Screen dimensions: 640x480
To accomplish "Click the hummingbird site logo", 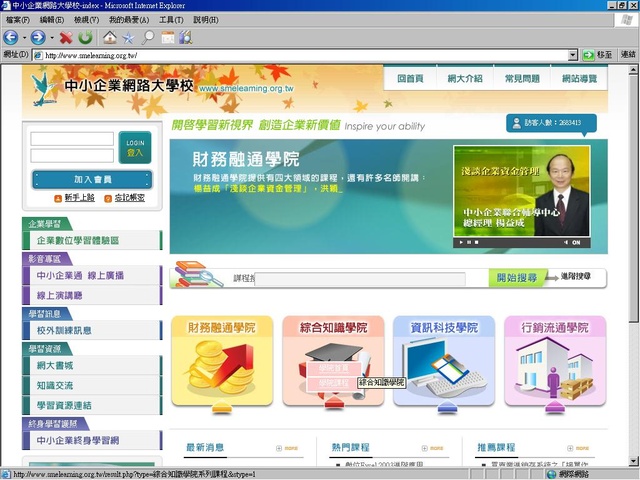I will coord(43,89).
